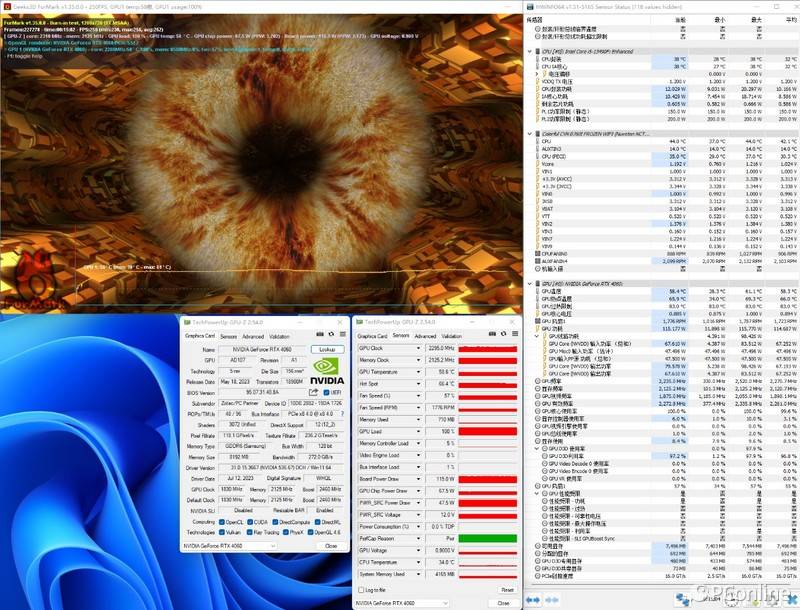Click Close button in GPU-Z Graphics Card window

[x=331, y=546]
